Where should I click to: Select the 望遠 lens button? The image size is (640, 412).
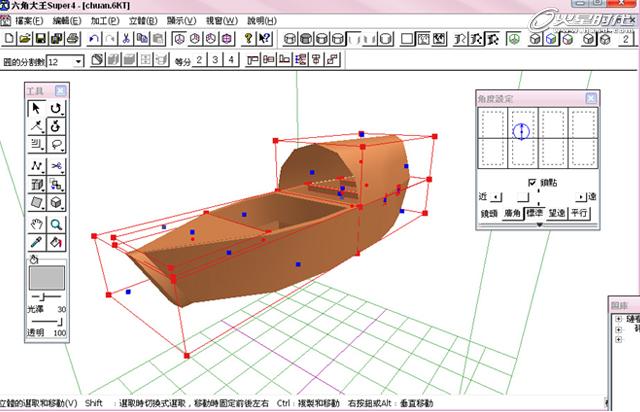click(557, 213)
